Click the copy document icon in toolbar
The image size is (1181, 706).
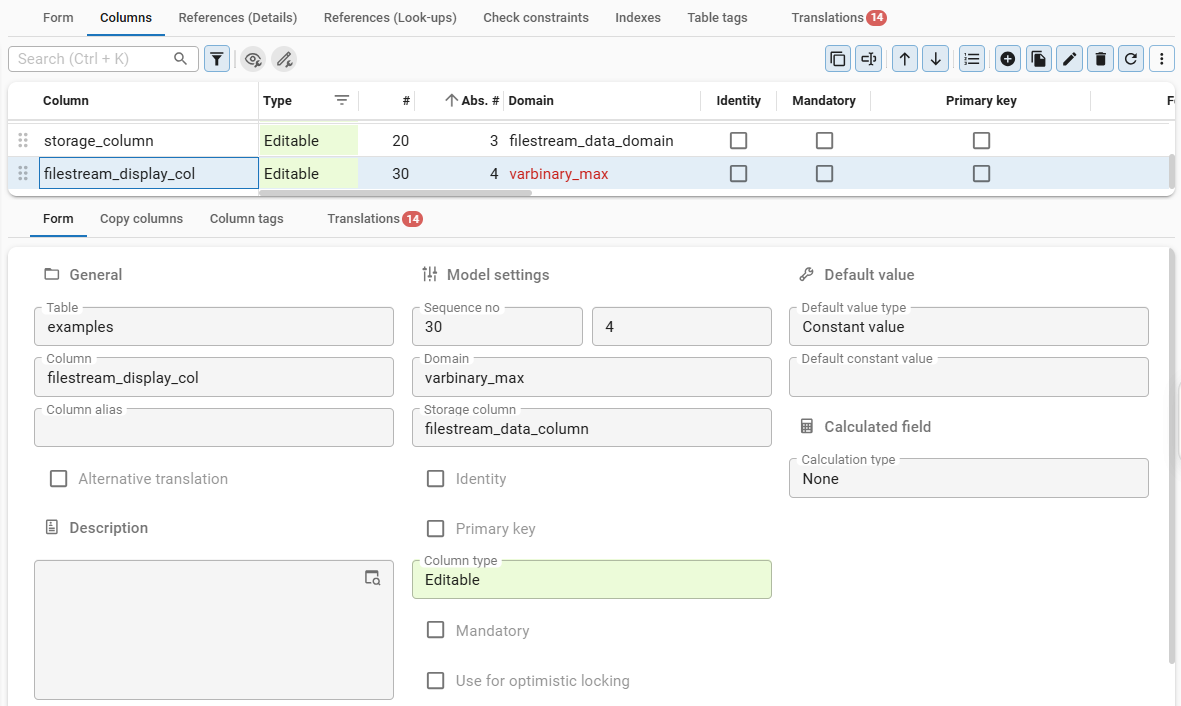click(x=1039, y=59)
